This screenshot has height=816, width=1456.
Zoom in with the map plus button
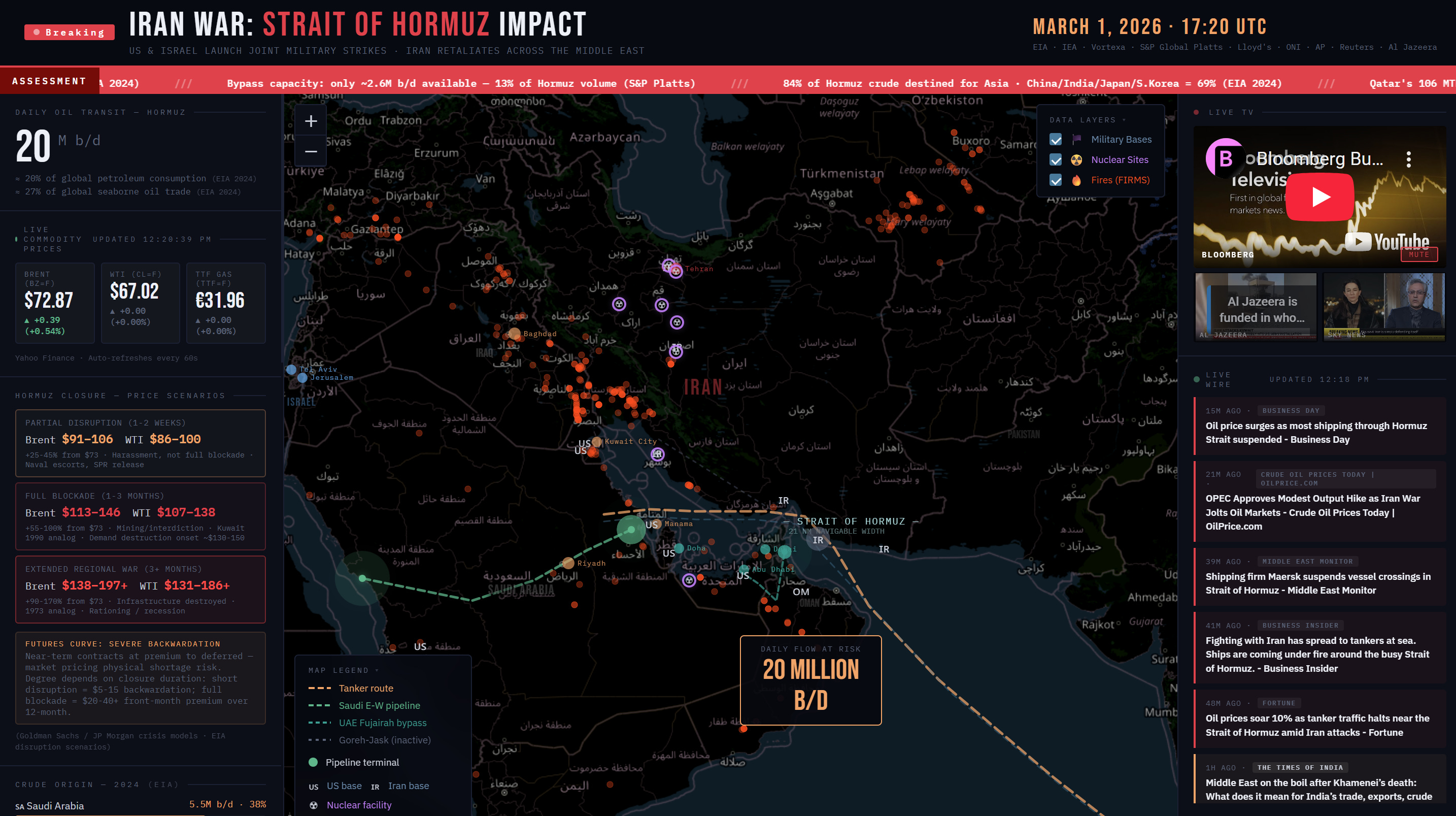coord(311,121)
